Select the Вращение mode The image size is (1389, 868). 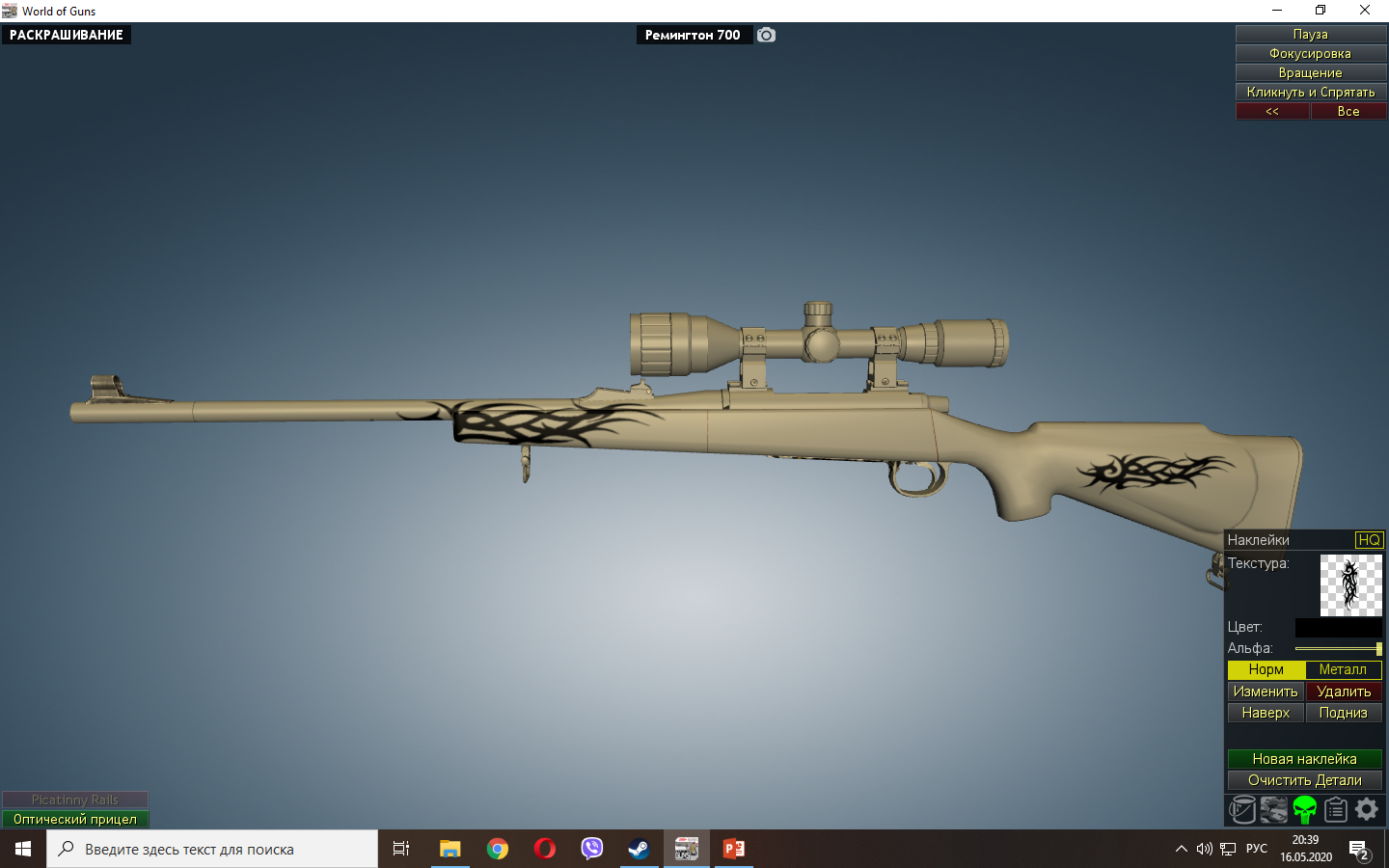[1311, 72]
